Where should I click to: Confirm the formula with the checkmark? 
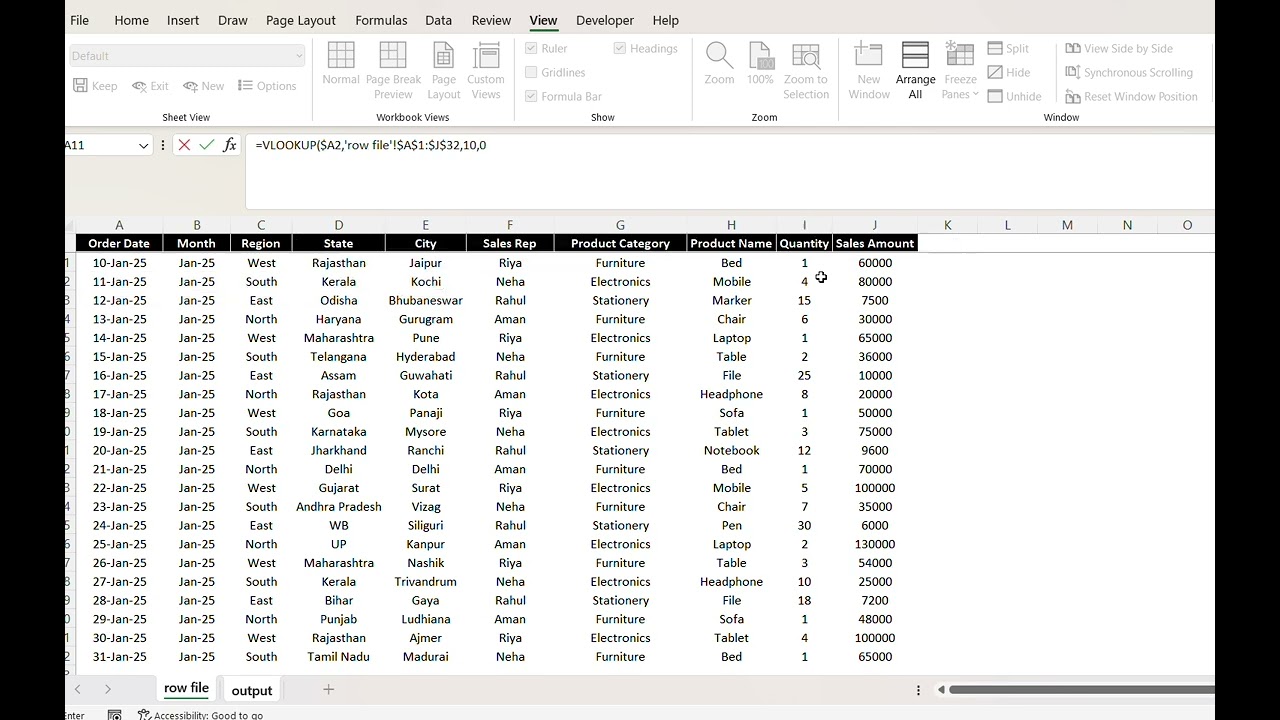pos(207,145)
